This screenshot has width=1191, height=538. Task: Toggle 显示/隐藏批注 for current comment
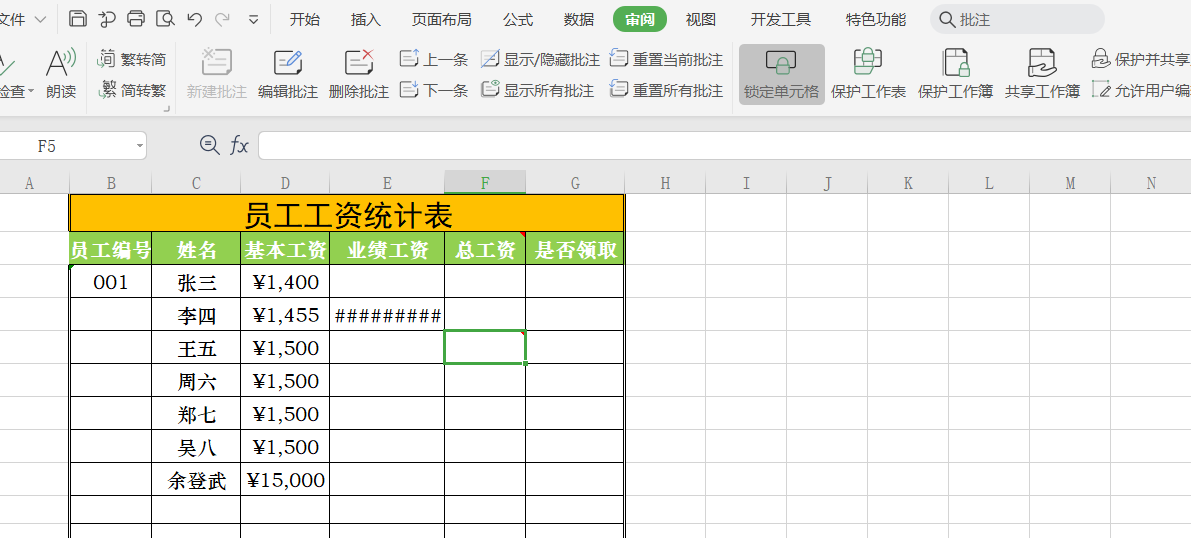(x=540, y=59)
